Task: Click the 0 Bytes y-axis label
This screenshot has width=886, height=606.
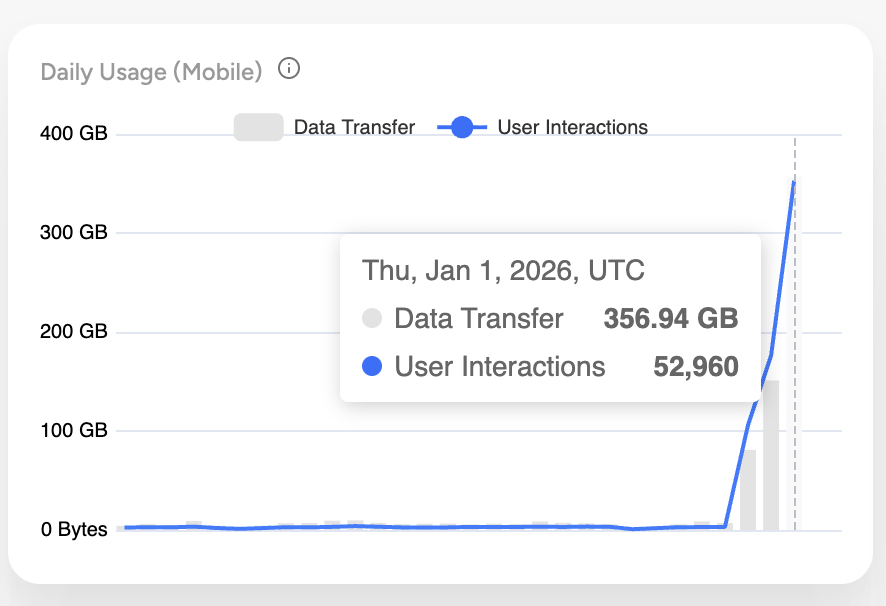Action: (74, 529)
